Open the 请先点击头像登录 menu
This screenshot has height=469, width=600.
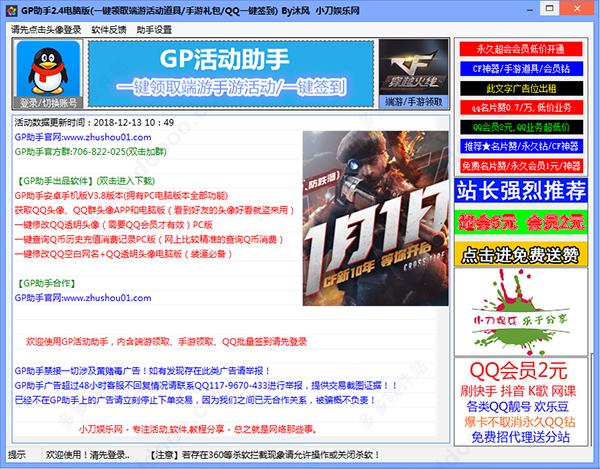coord(46,29)
